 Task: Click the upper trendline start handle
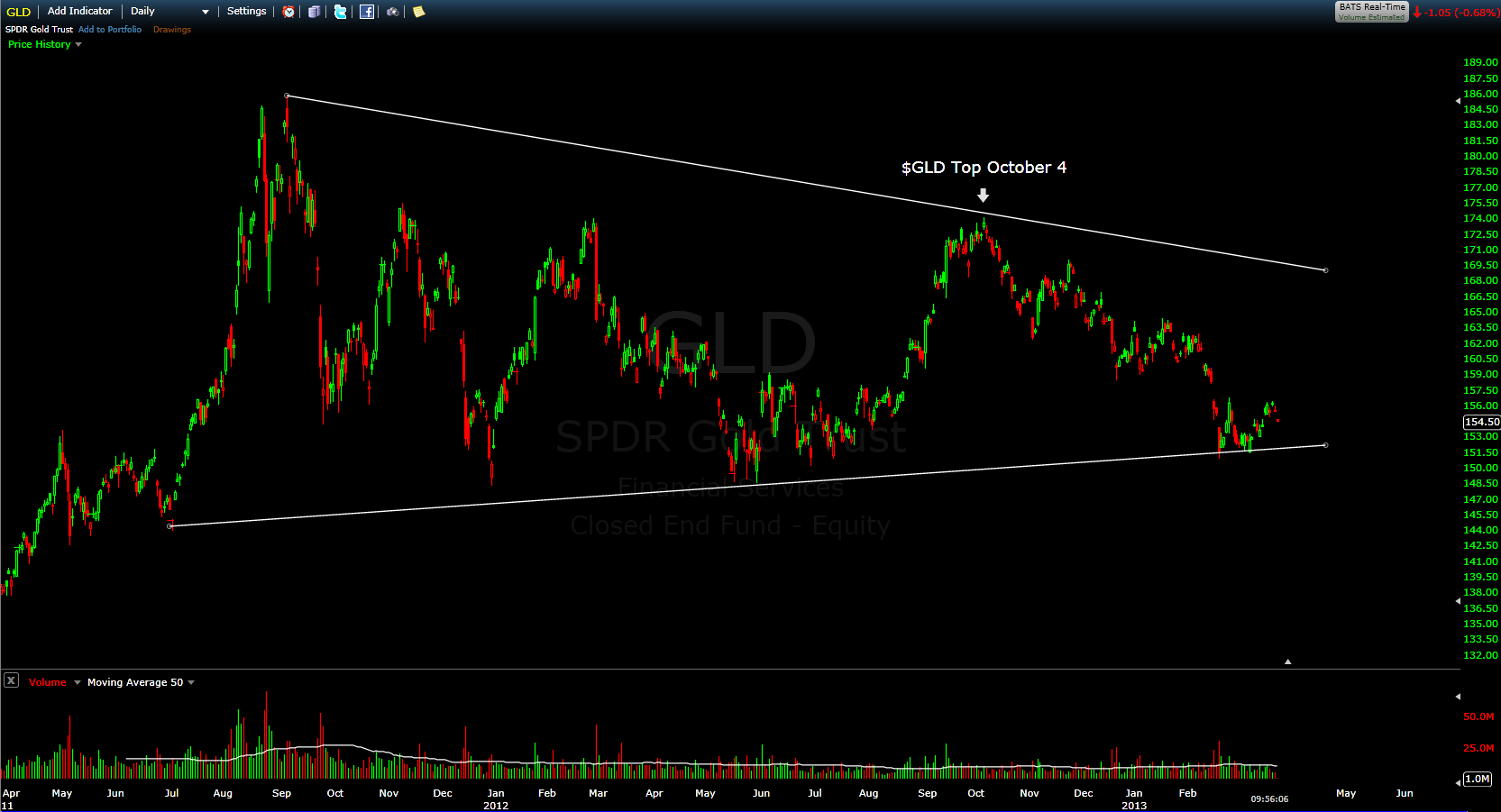point(287,96)
